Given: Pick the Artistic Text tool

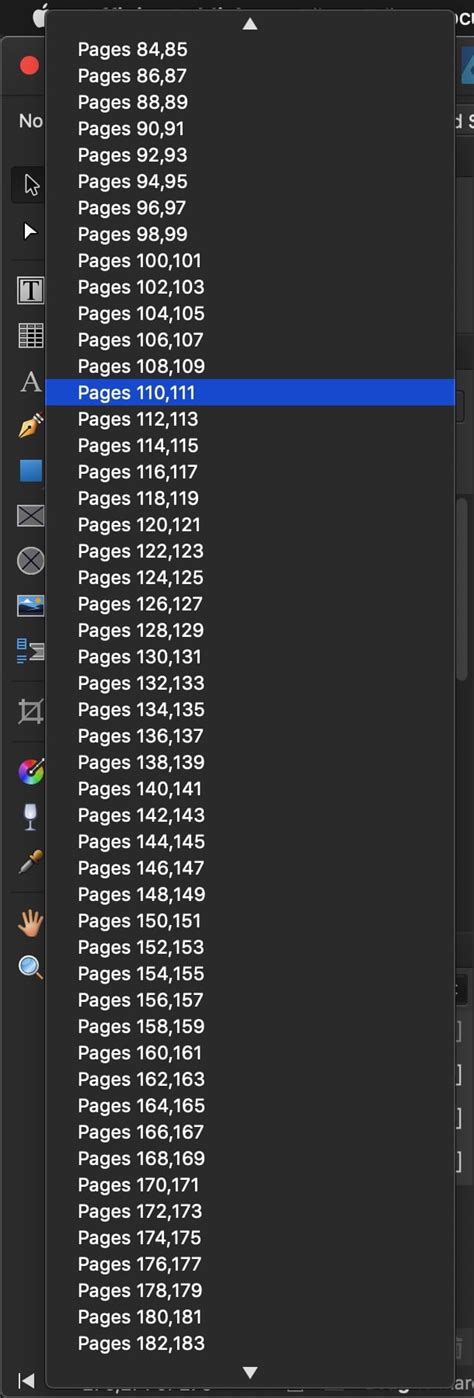Looking at the screenshot, I should [31, 381].
